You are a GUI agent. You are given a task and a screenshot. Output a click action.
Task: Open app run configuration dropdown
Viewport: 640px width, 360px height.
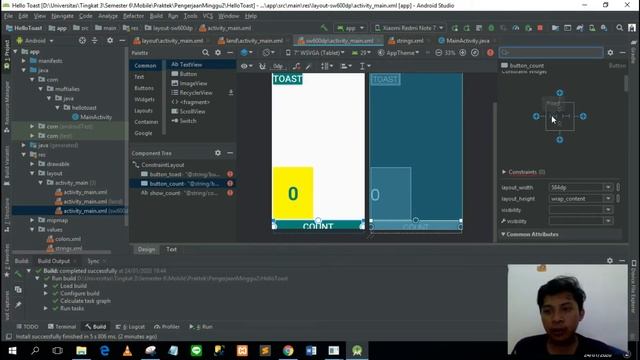(350, 28)
